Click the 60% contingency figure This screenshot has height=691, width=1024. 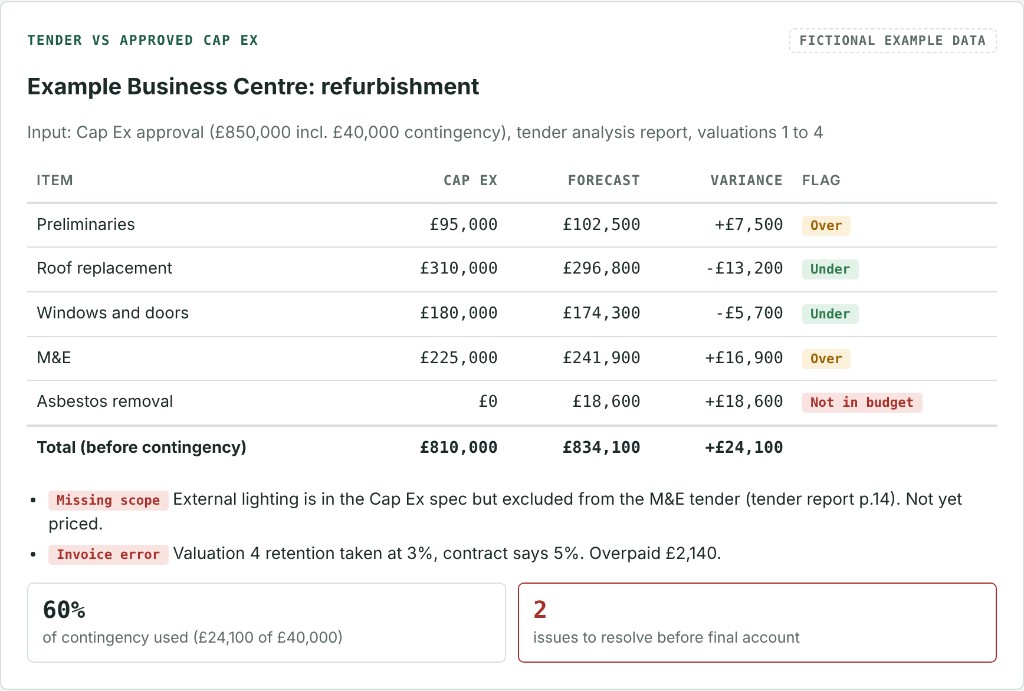64,610
